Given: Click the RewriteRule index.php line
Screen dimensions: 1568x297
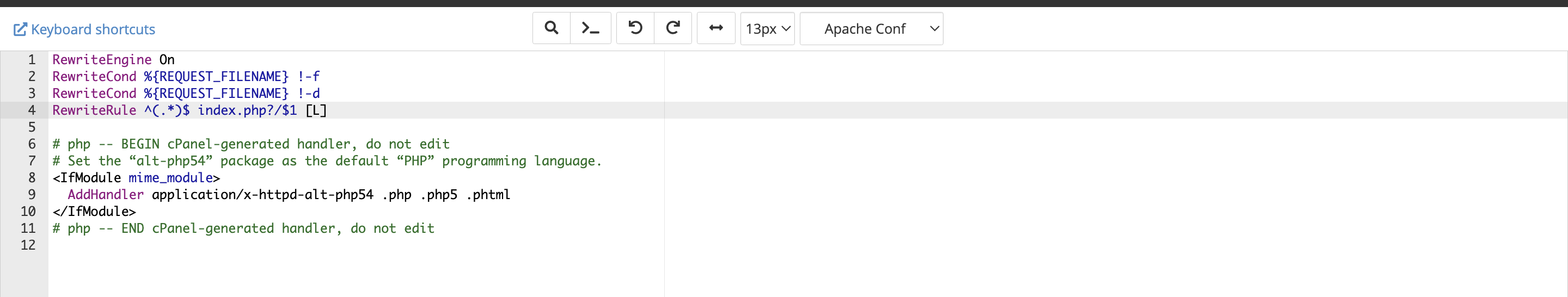Looking at the screenshot, I should coord(189,110).
